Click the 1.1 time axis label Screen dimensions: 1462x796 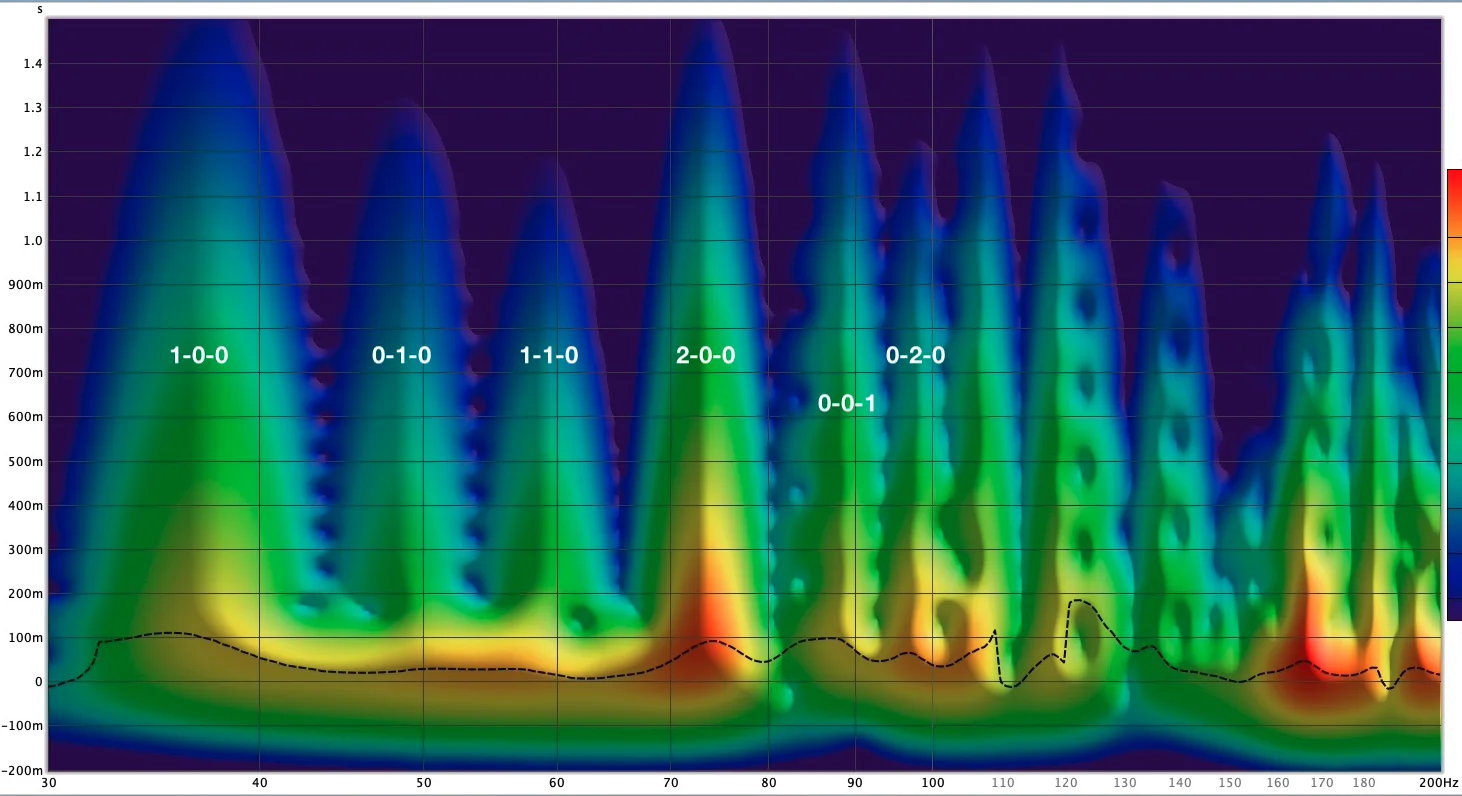tap(33, 197)
